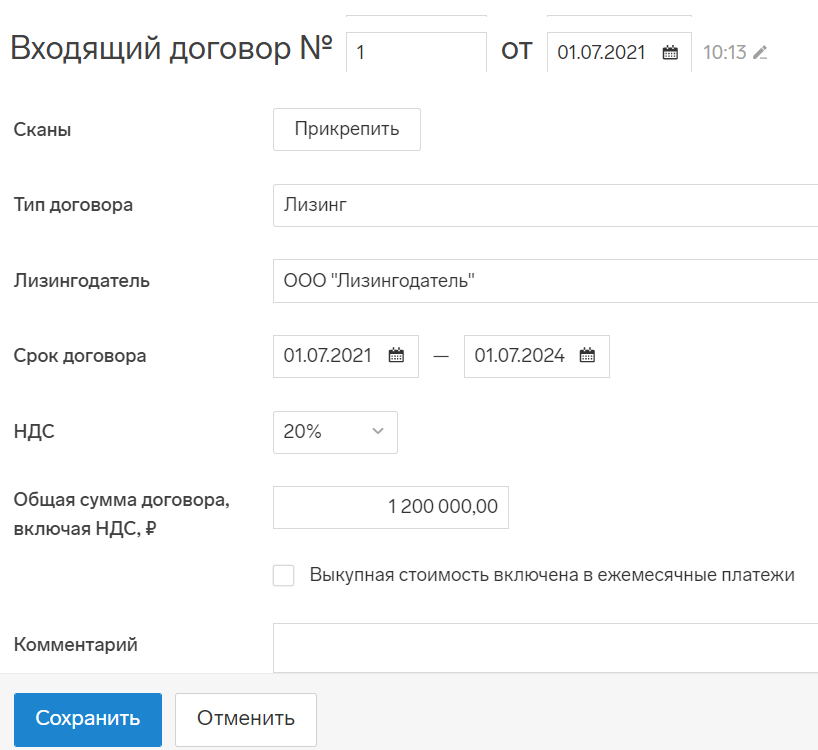Click the Общая сумма договора label
Screen dimensions: 818x750
pos(122,514)
